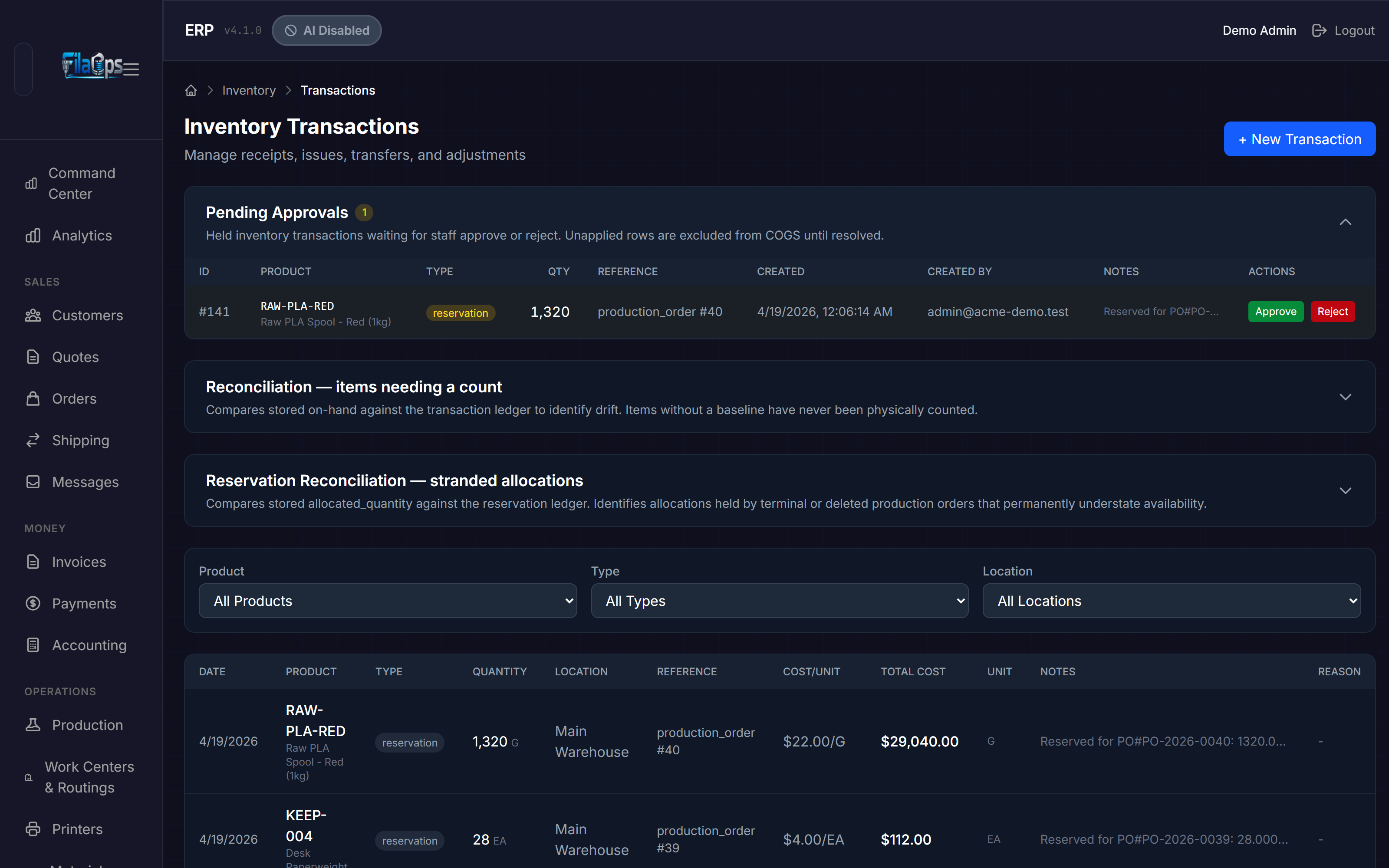
Task: Click the FilaOps logo
Action: [92, 65]
